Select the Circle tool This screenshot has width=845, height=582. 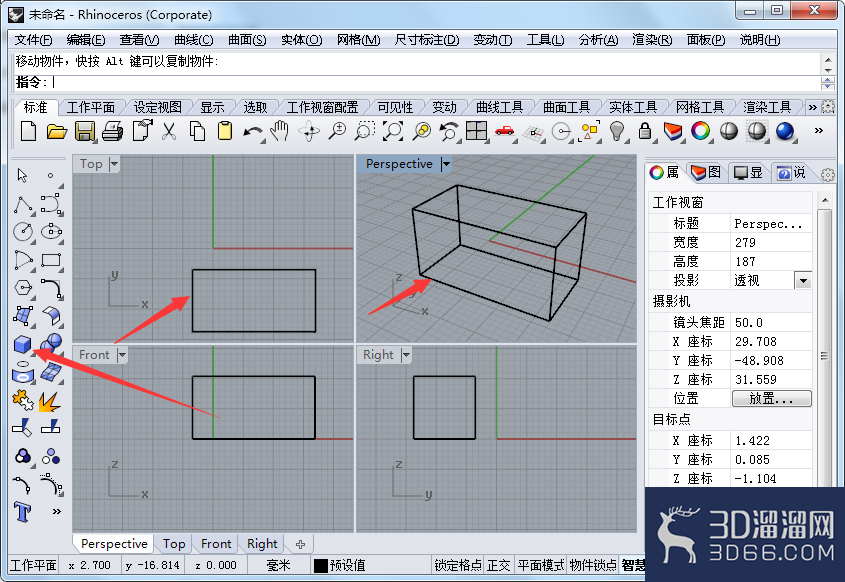coord(23,232)
